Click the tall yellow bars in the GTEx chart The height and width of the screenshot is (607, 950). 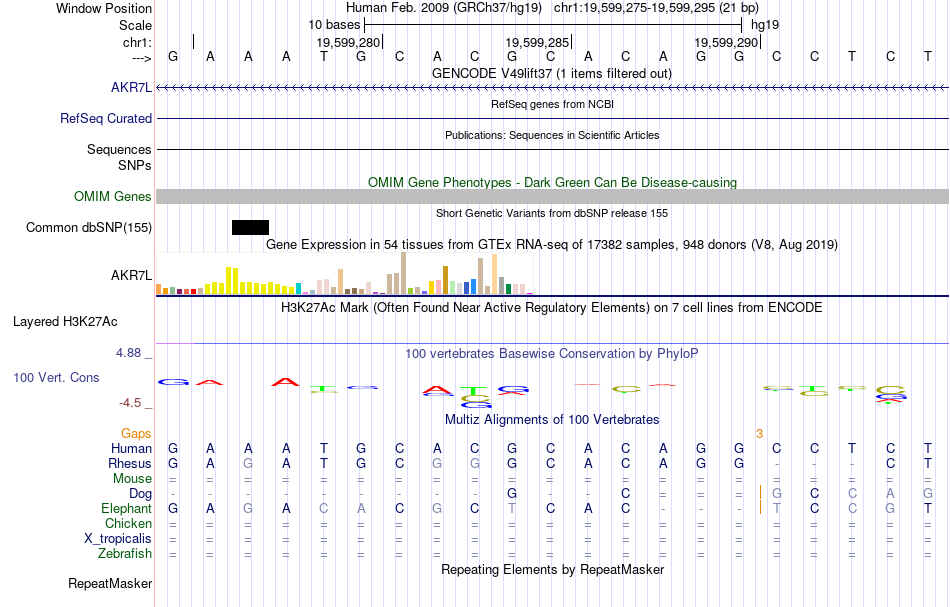coord(232,280)
